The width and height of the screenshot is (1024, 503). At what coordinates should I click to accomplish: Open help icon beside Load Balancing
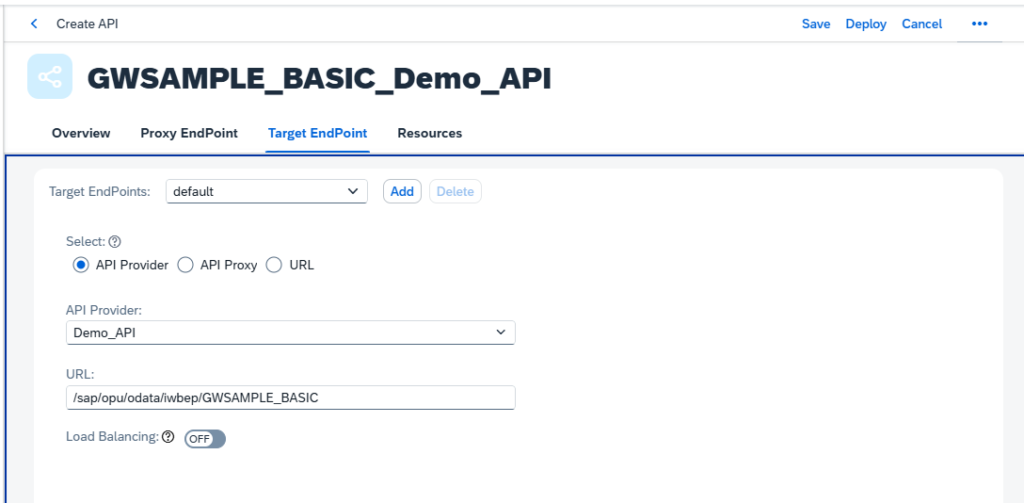coord(168,437)
